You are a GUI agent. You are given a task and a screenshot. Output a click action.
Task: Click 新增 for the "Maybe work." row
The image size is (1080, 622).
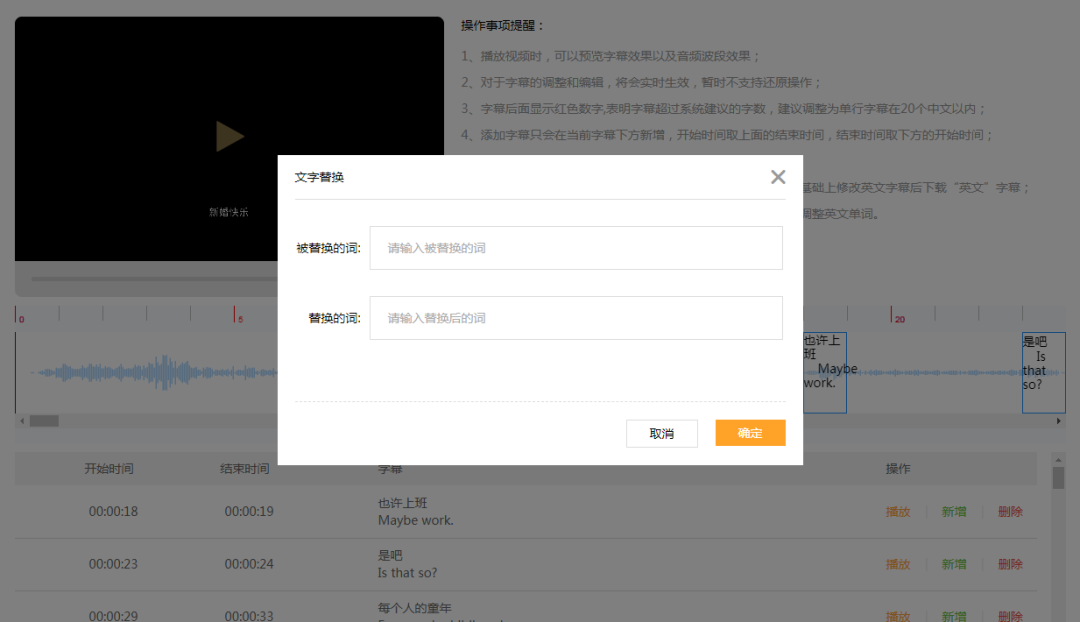click(954, 512)
